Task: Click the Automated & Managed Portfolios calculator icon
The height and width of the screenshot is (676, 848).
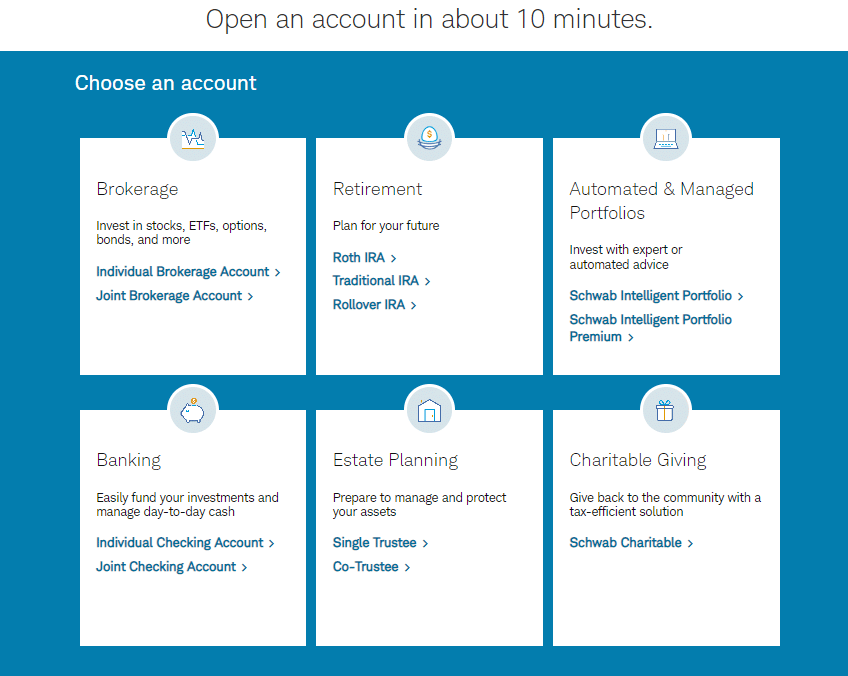Action: click(665, 137)
